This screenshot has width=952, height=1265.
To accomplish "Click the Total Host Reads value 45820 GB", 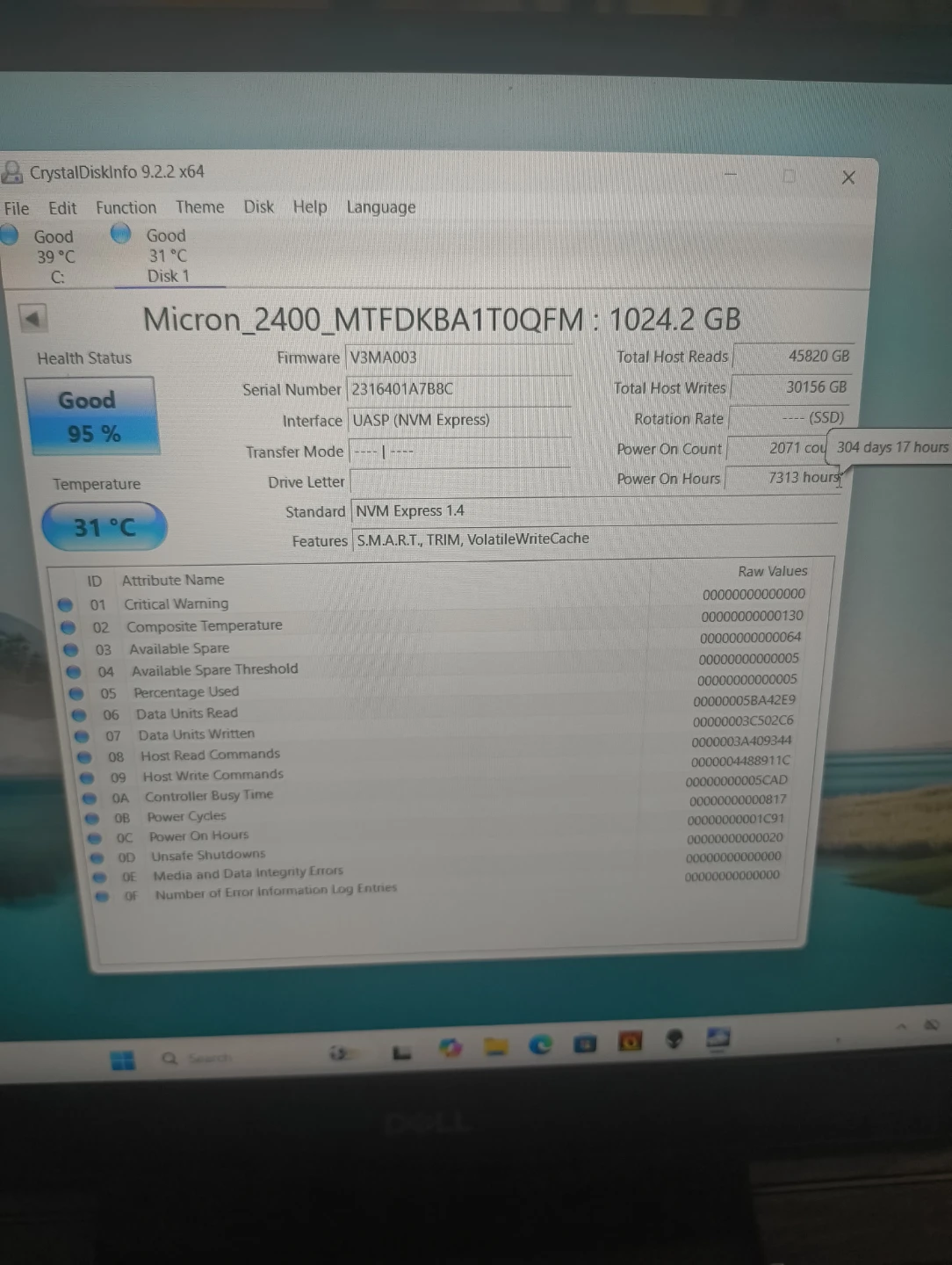I will point(793,356).
